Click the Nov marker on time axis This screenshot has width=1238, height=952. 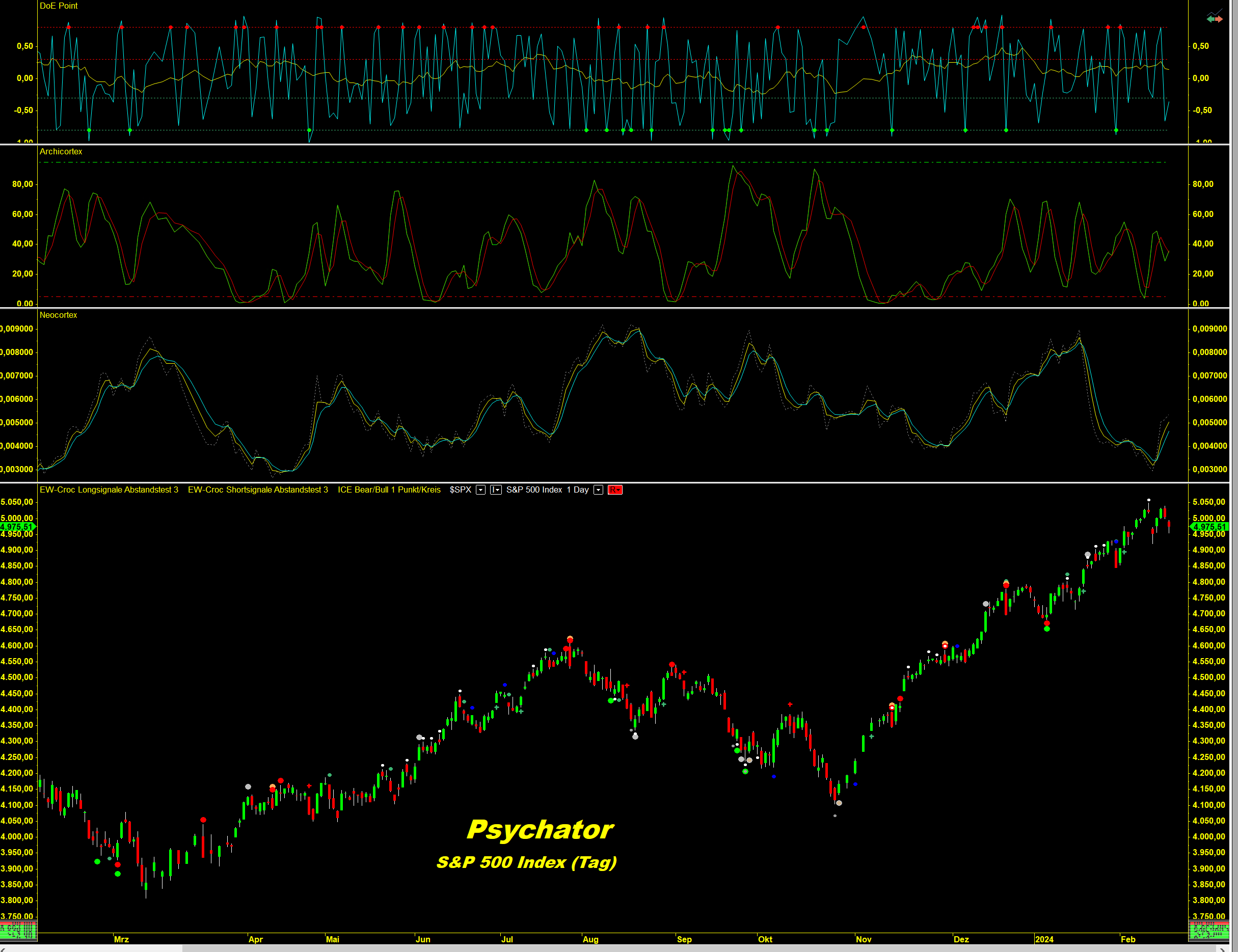(x=864, y=939)
